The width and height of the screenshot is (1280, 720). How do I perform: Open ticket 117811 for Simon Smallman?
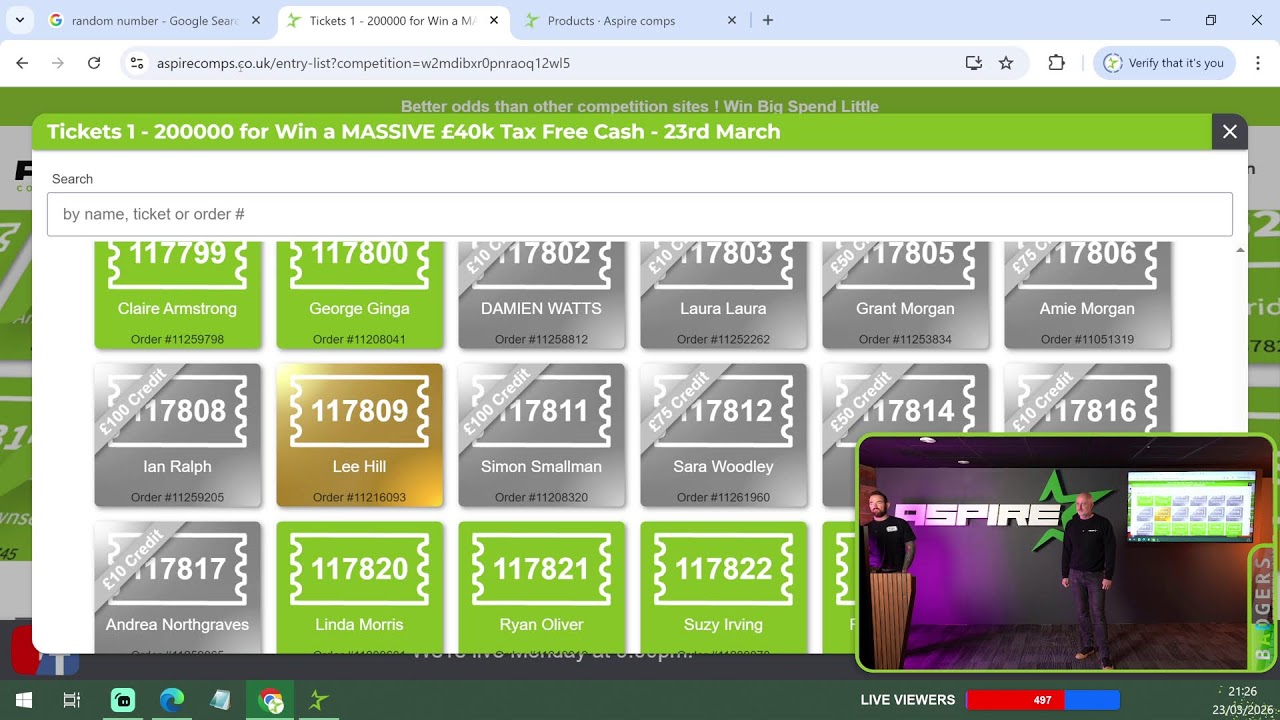[x=541, y=435]
